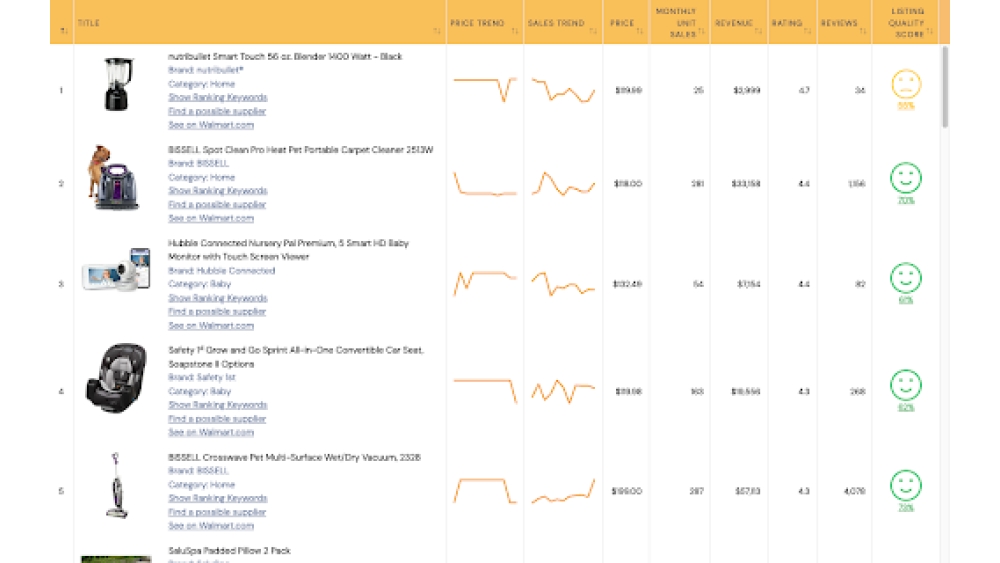The height and width of the screenshot is (563, 1000).
Task: Click sort arrows icon beside Sales Trend header
Action: pyautogui.click(x=594, y=31)
